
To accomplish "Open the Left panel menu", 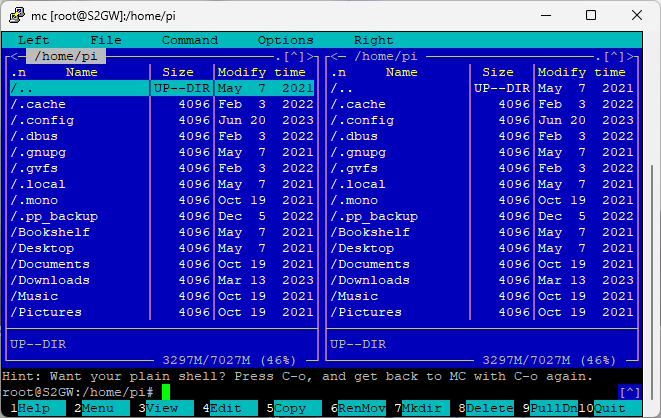I will tap(33, 40).
